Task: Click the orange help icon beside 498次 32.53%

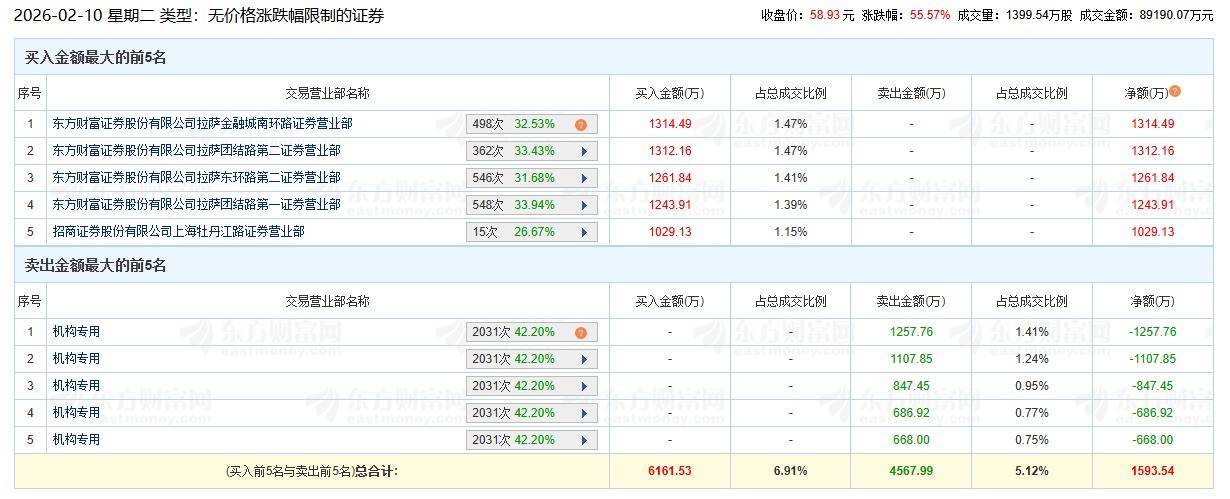Action: [x=580, y=125]
